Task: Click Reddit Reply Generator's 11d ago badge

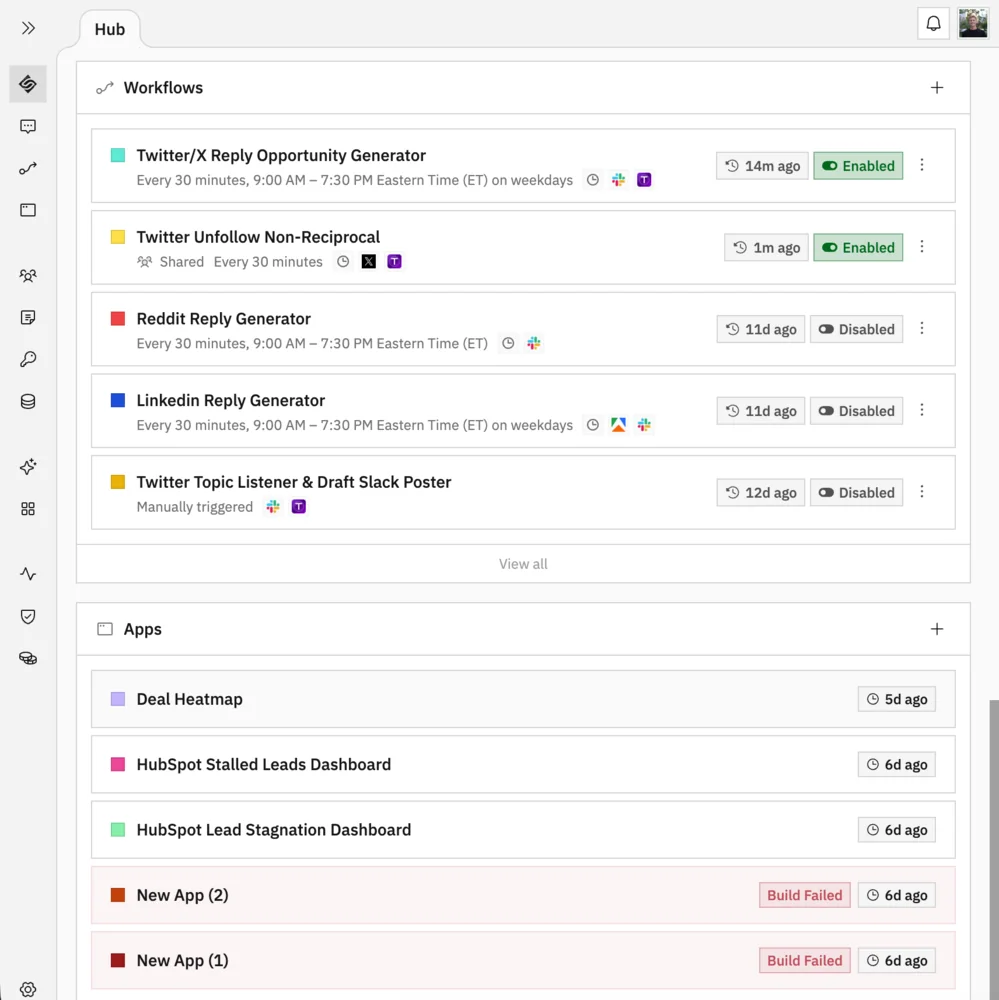Action: (760, 329)
